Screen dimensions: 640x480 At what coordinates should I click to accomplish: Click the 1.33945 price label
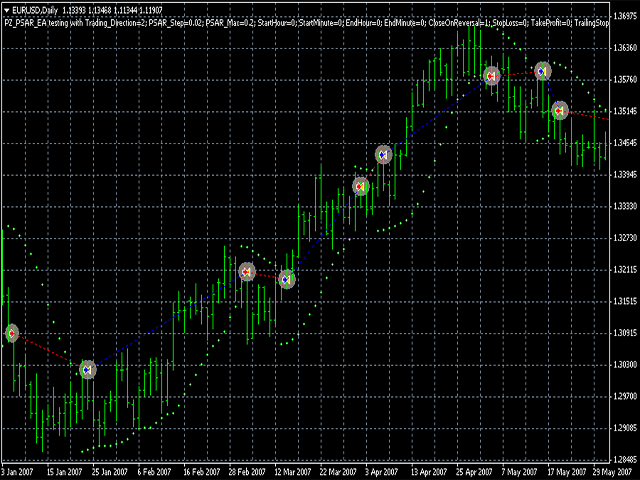tap(625, 175)
